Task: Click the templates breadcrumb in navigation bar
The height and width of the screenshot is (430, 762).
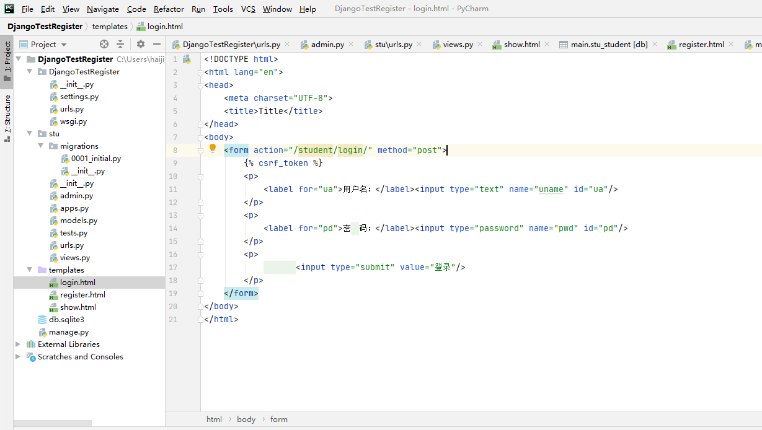Action: click(x=109, y=26)
